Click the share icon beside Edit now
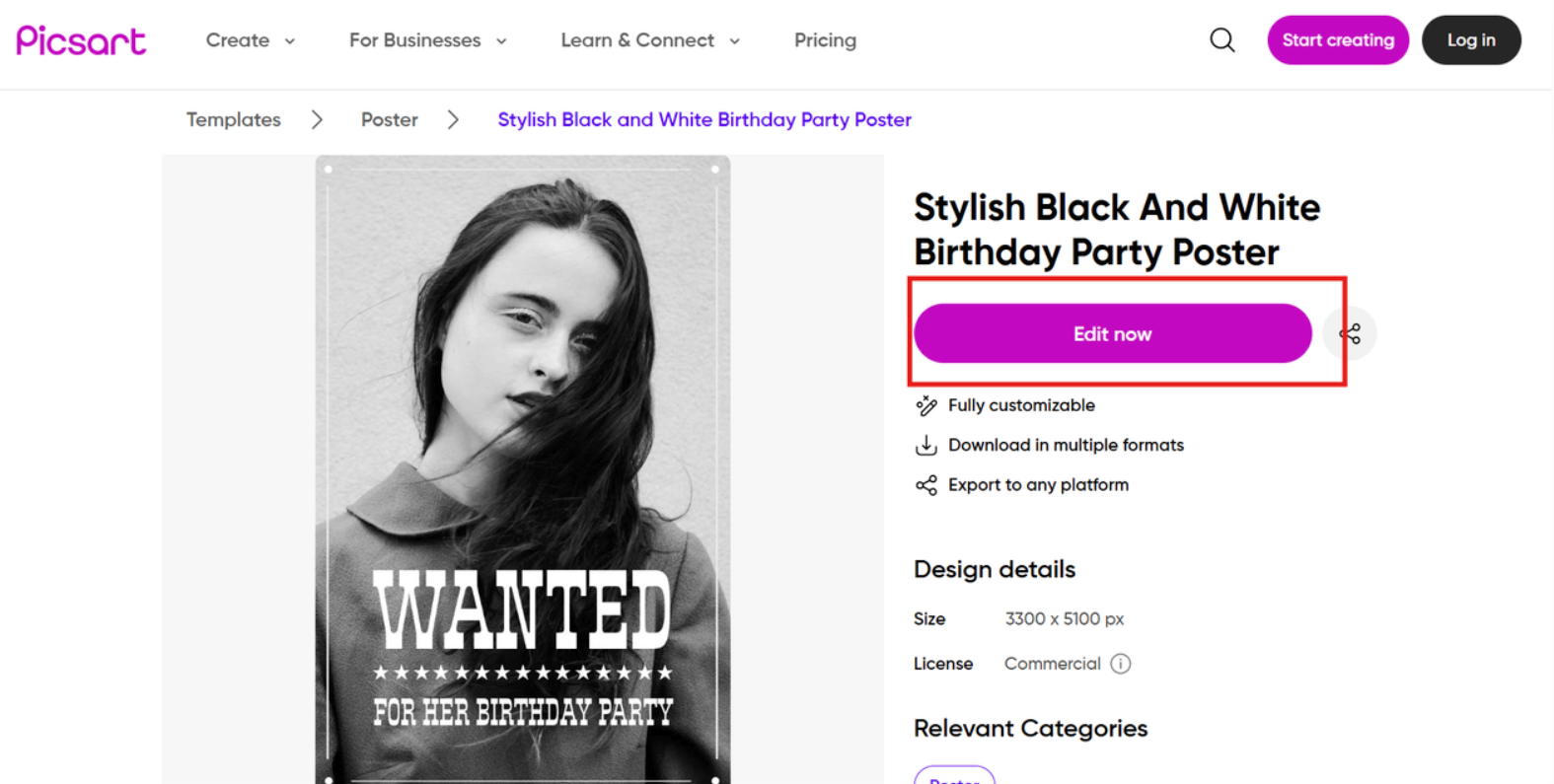Screen dimensions: 1554x784 tap(1350, 333)
